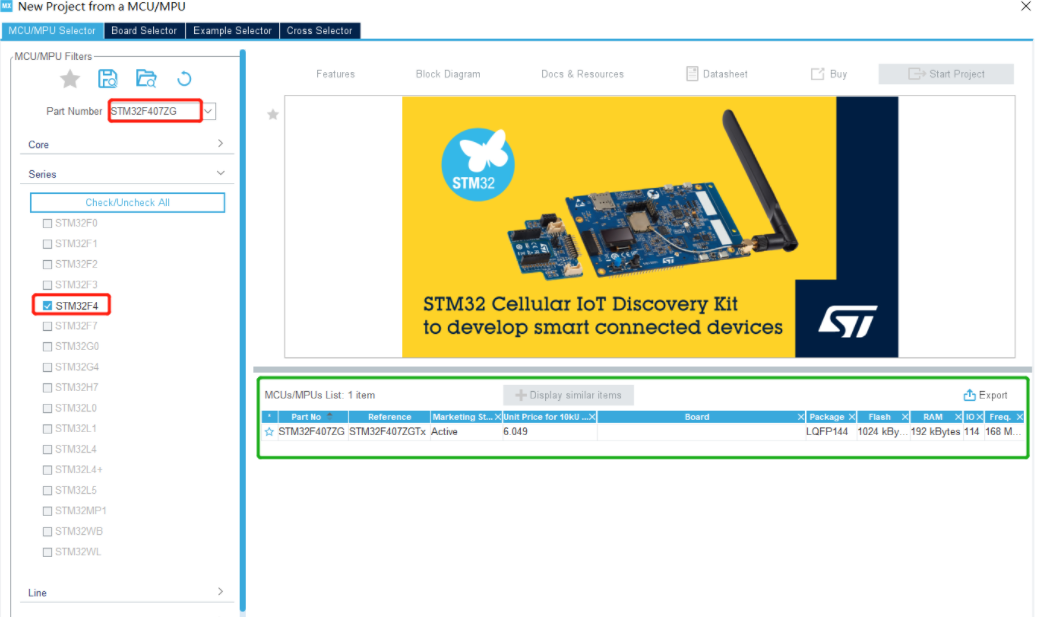The image size is (1039, 617).
Task: Check the STM32F1 series checkbox
Action: click(47, 244)
